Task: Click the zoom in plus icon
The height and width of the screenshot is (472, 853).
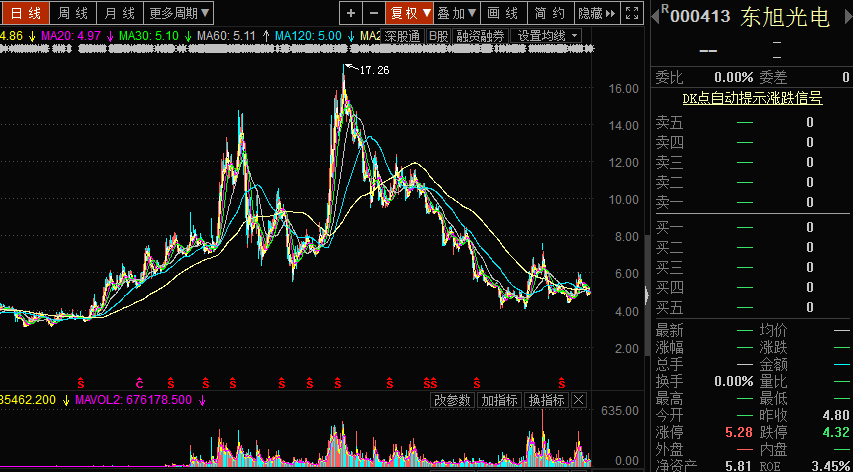Action: (x=350, y=13)
